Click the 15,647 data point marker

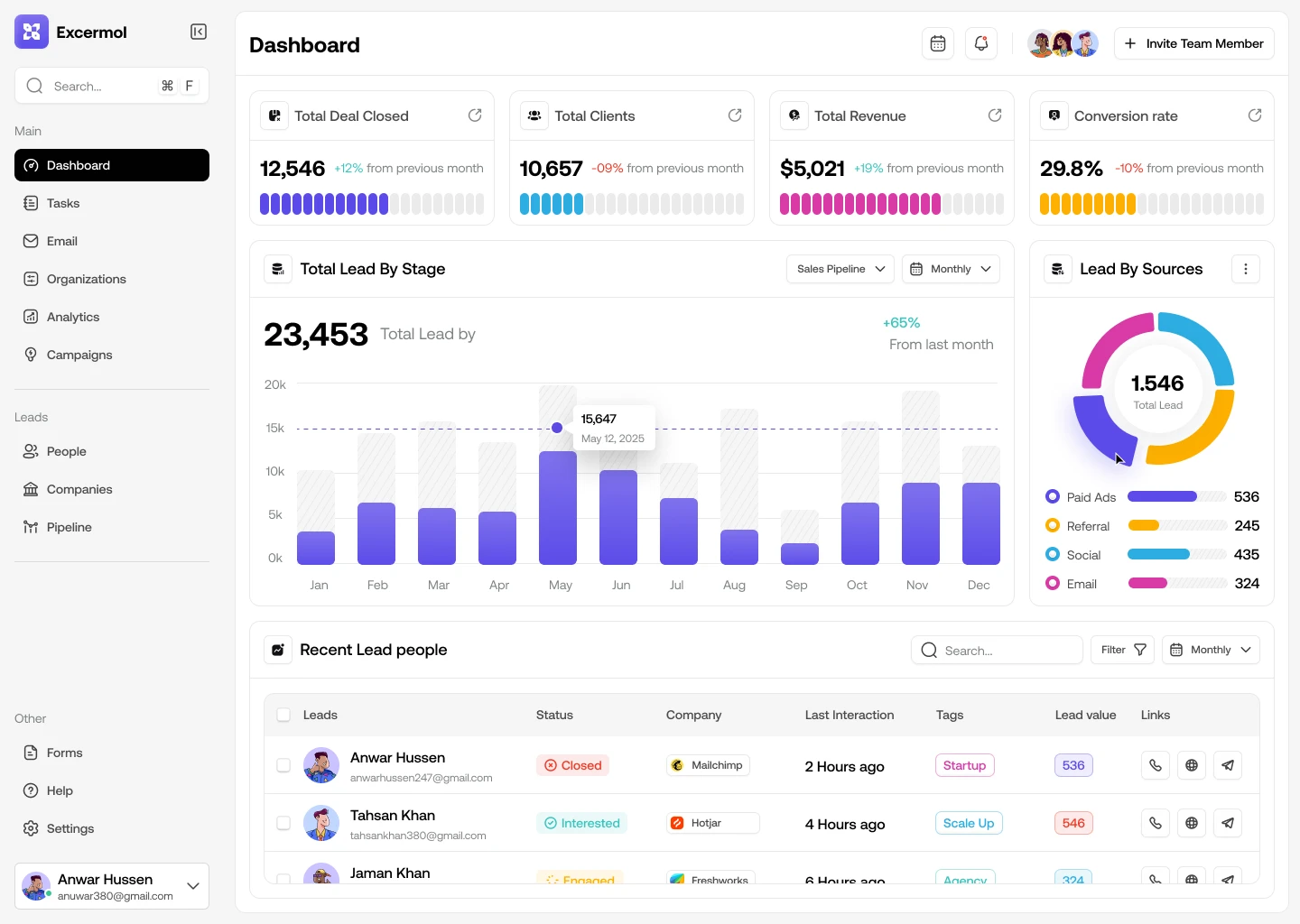557,428
